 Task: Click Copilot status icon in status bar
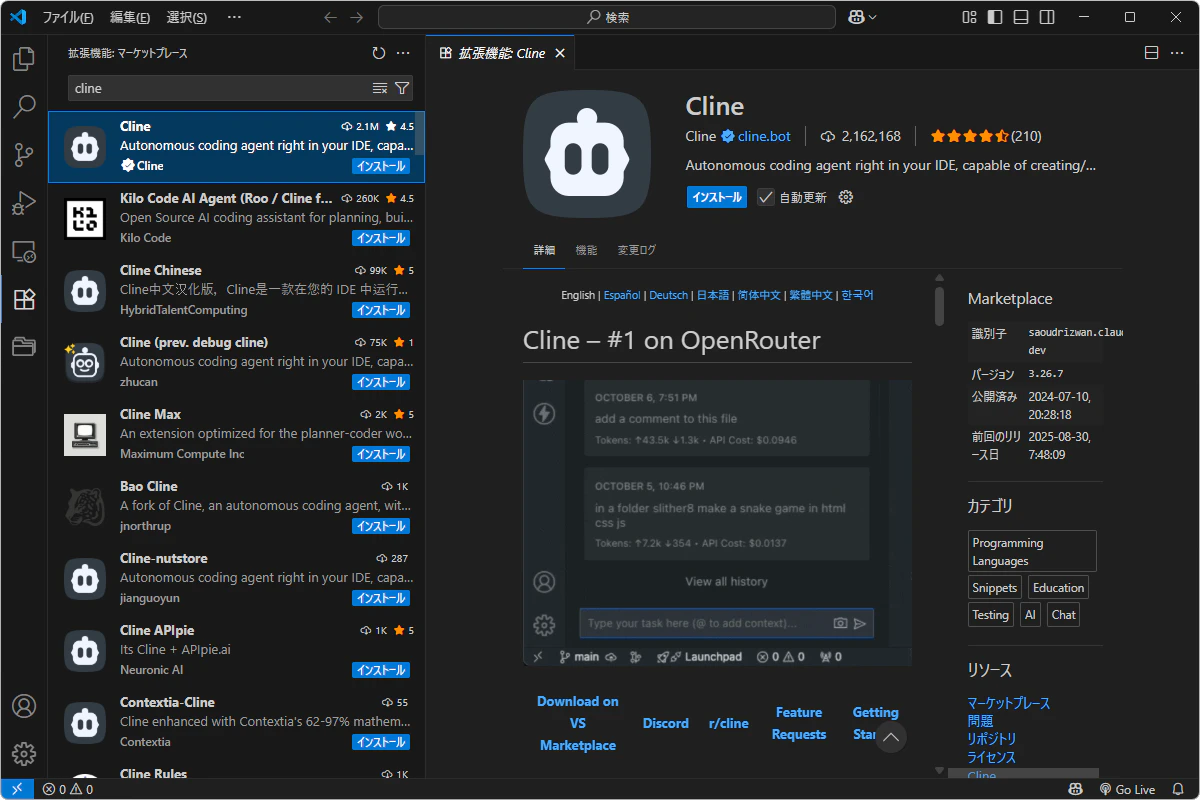(1075, 789)
